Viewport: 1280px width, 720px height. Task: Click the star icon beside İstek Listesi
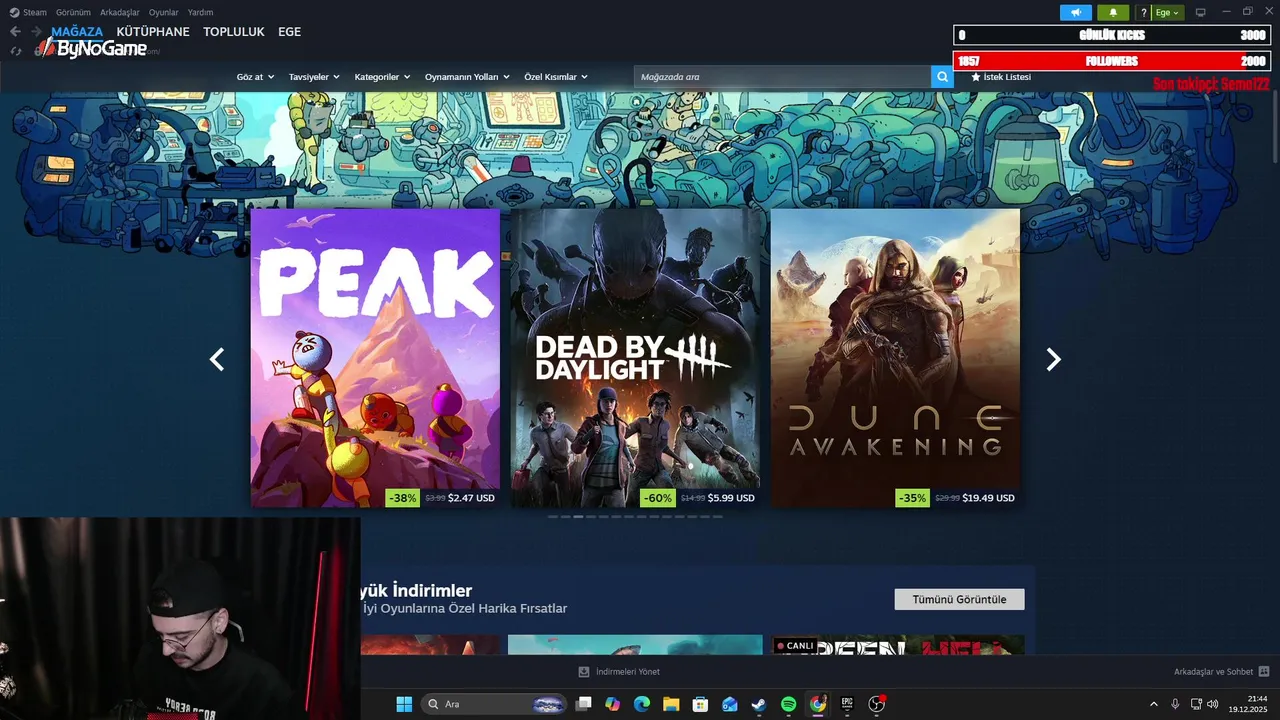(x=976, y=77)
